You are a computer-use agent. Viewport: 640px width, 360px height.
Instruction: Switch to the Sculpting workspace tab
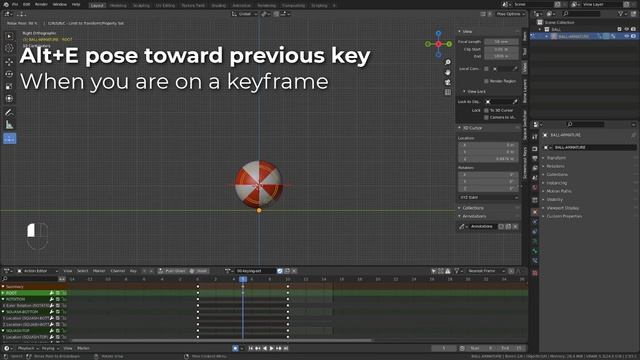(x=141, y=5)
